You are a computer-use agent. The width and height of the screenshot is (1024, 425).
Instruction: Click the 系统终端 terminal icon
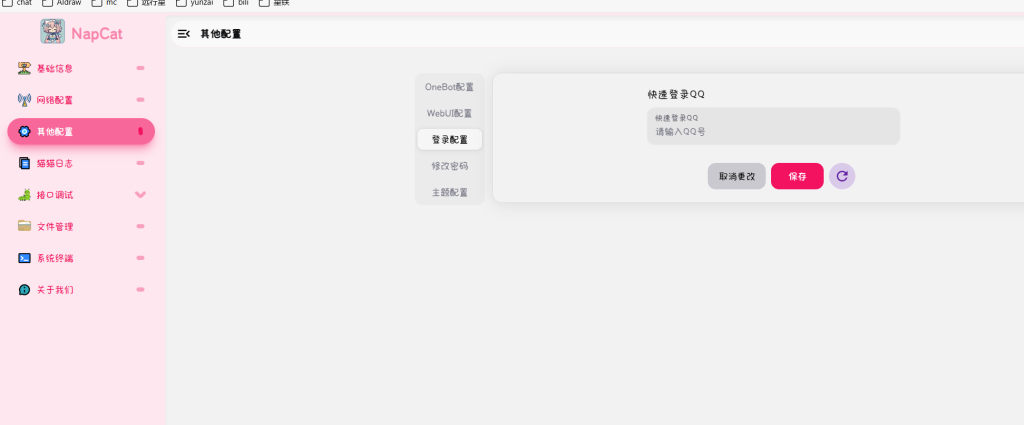coord(25,258)
